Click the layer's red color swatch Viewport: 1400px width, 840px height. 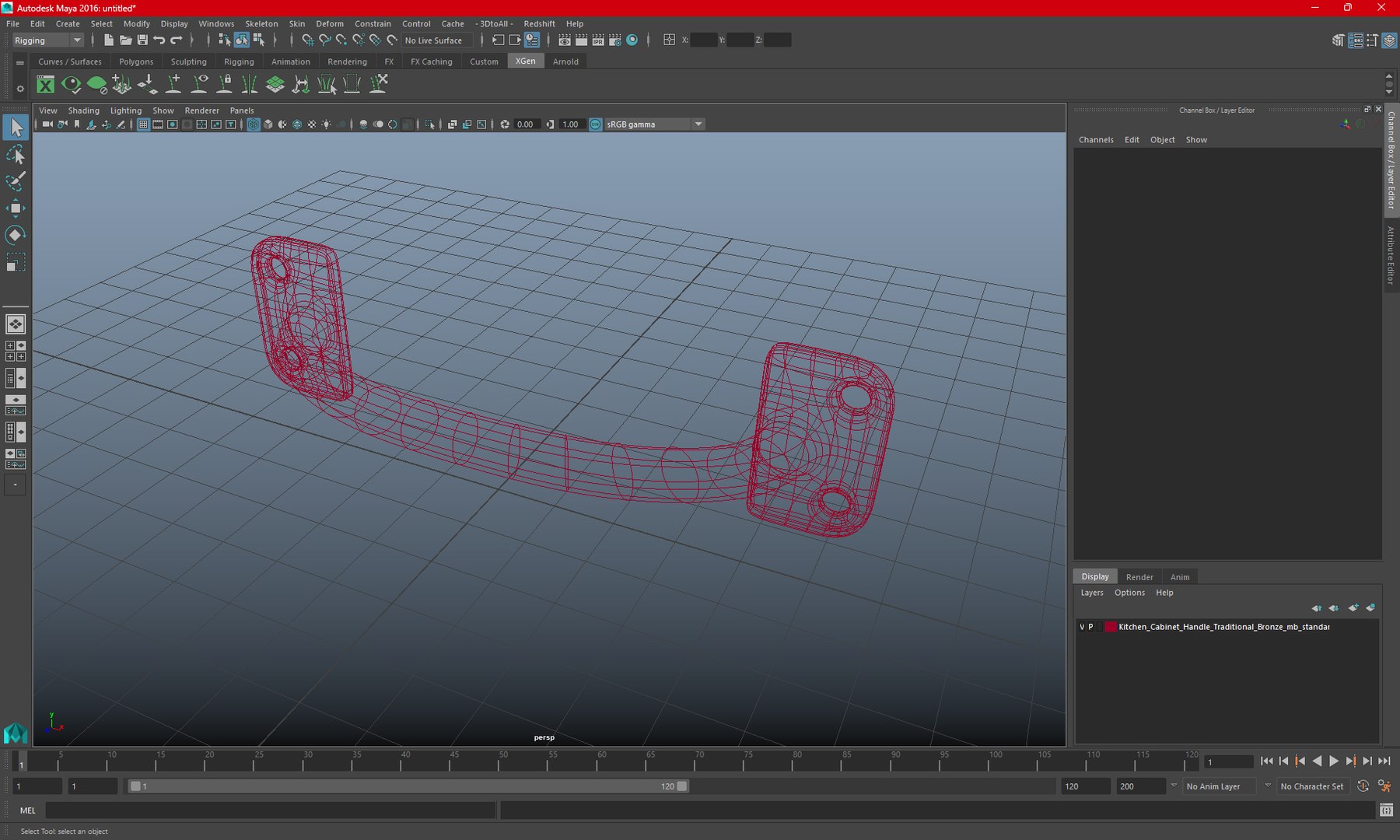point(1111,627)
